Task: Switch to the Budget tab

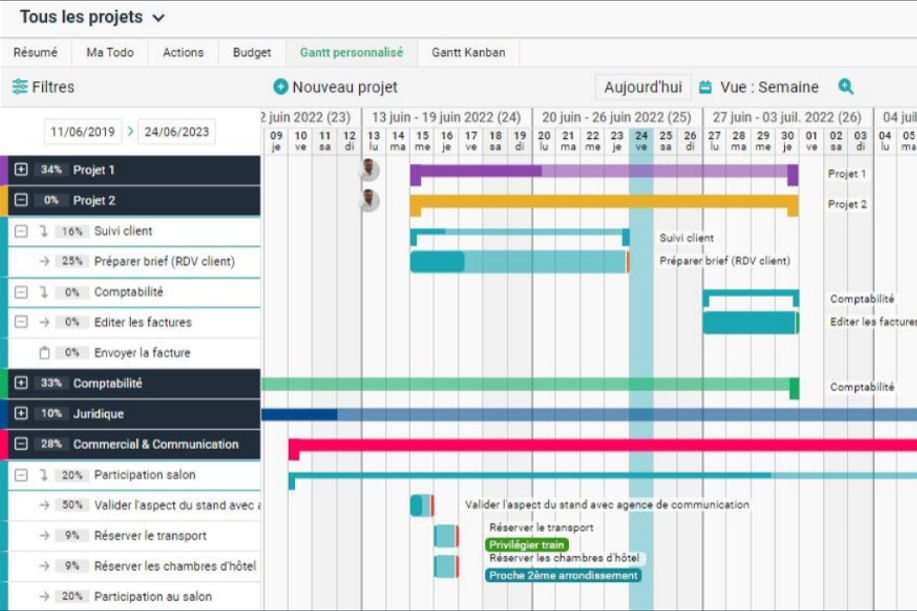Action: click(x=251, y=53)
